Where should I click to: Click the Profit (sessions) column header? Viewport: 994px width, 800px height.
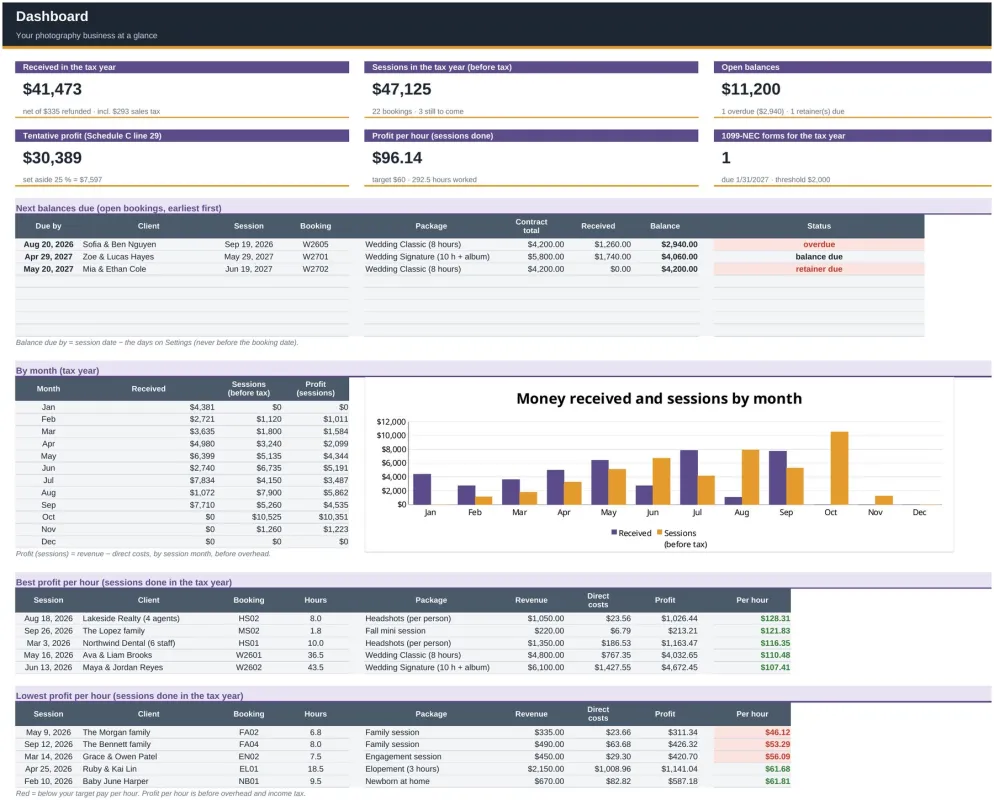(315, 389)
